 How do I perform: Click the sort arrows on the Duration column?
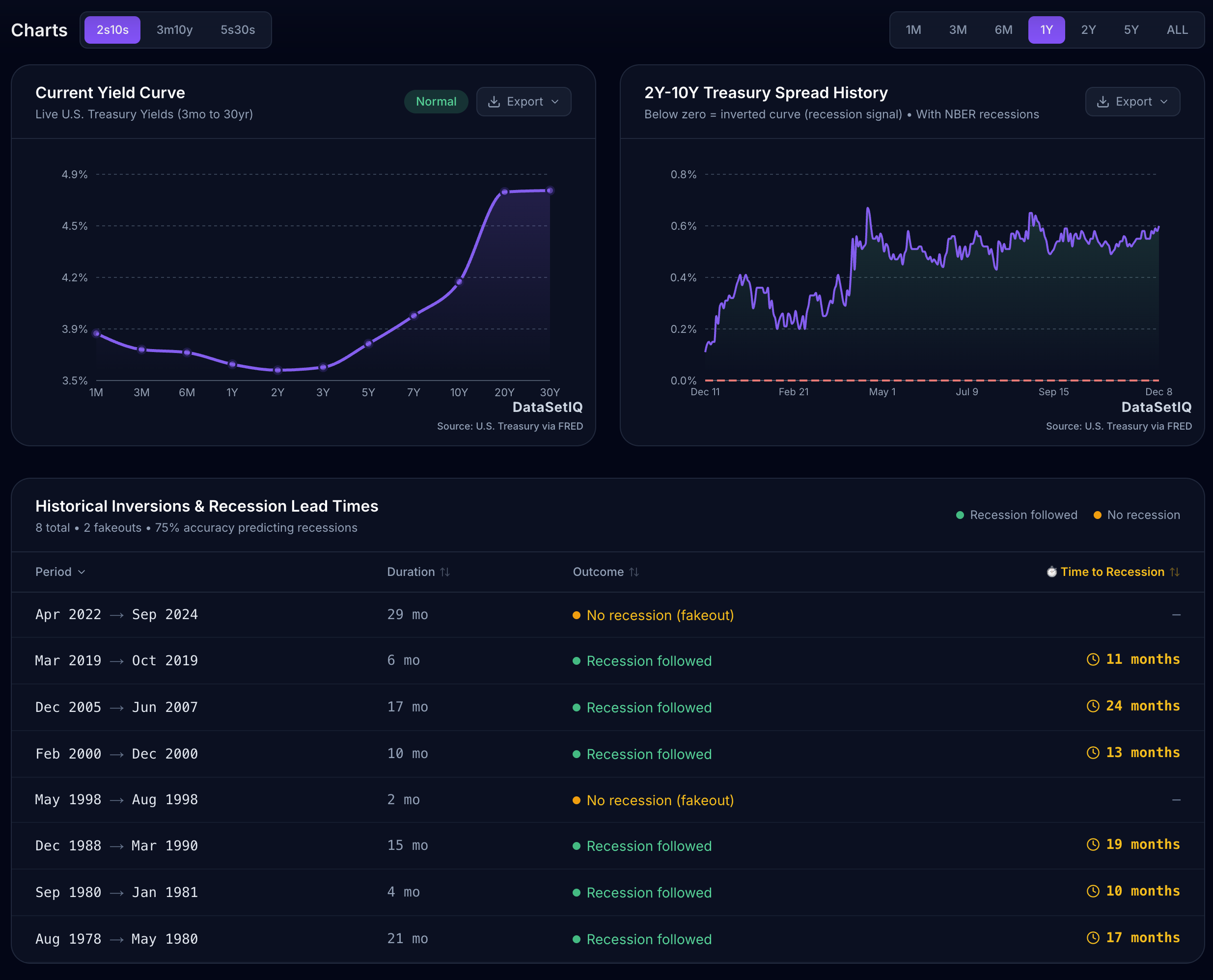click(x=446, y=572)
